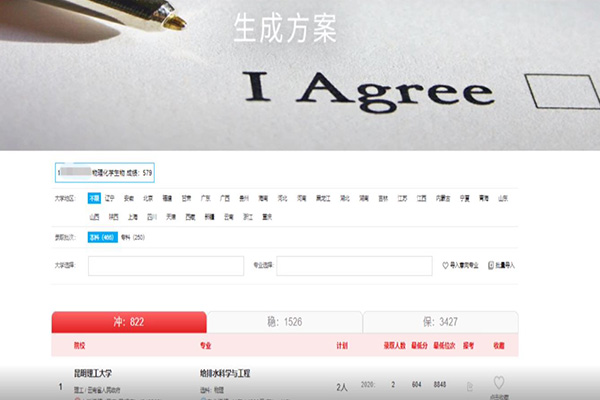Filter by the 福建 region
The width and height of the screenshot is (600, 400).
click(167, 198)
